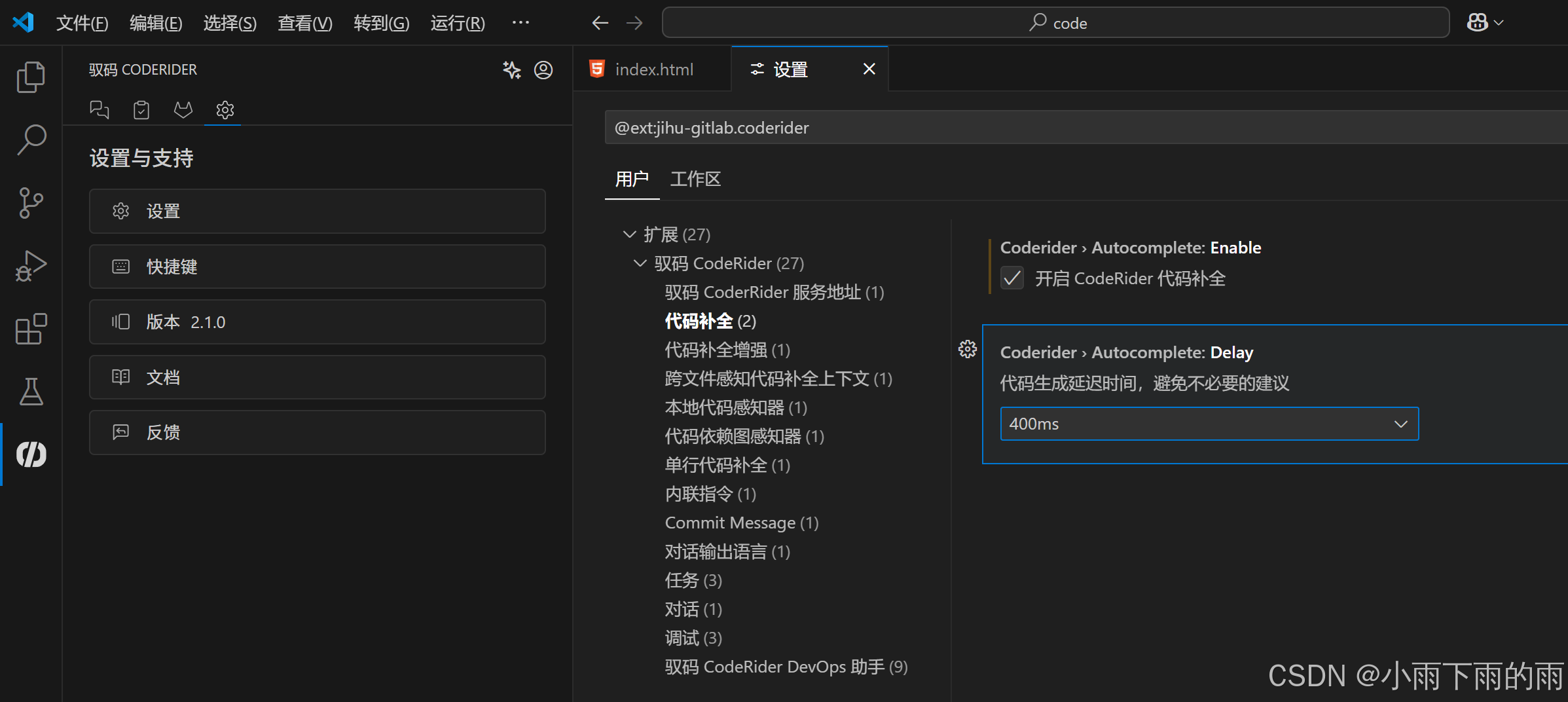The width and height of the screenshot is (1568, 702).
Task: Select 调试 (3) entry
Action: 693,638
